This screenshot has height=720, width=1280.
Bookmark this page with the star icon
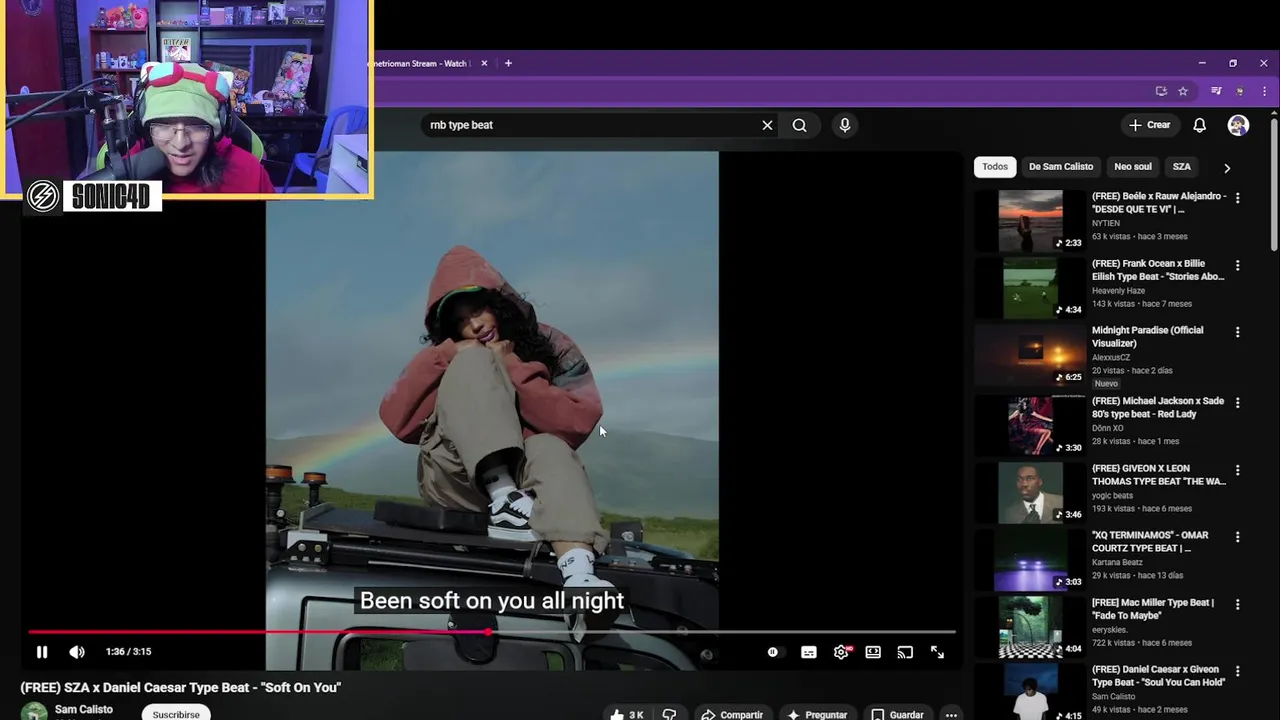click(1183, 91)
